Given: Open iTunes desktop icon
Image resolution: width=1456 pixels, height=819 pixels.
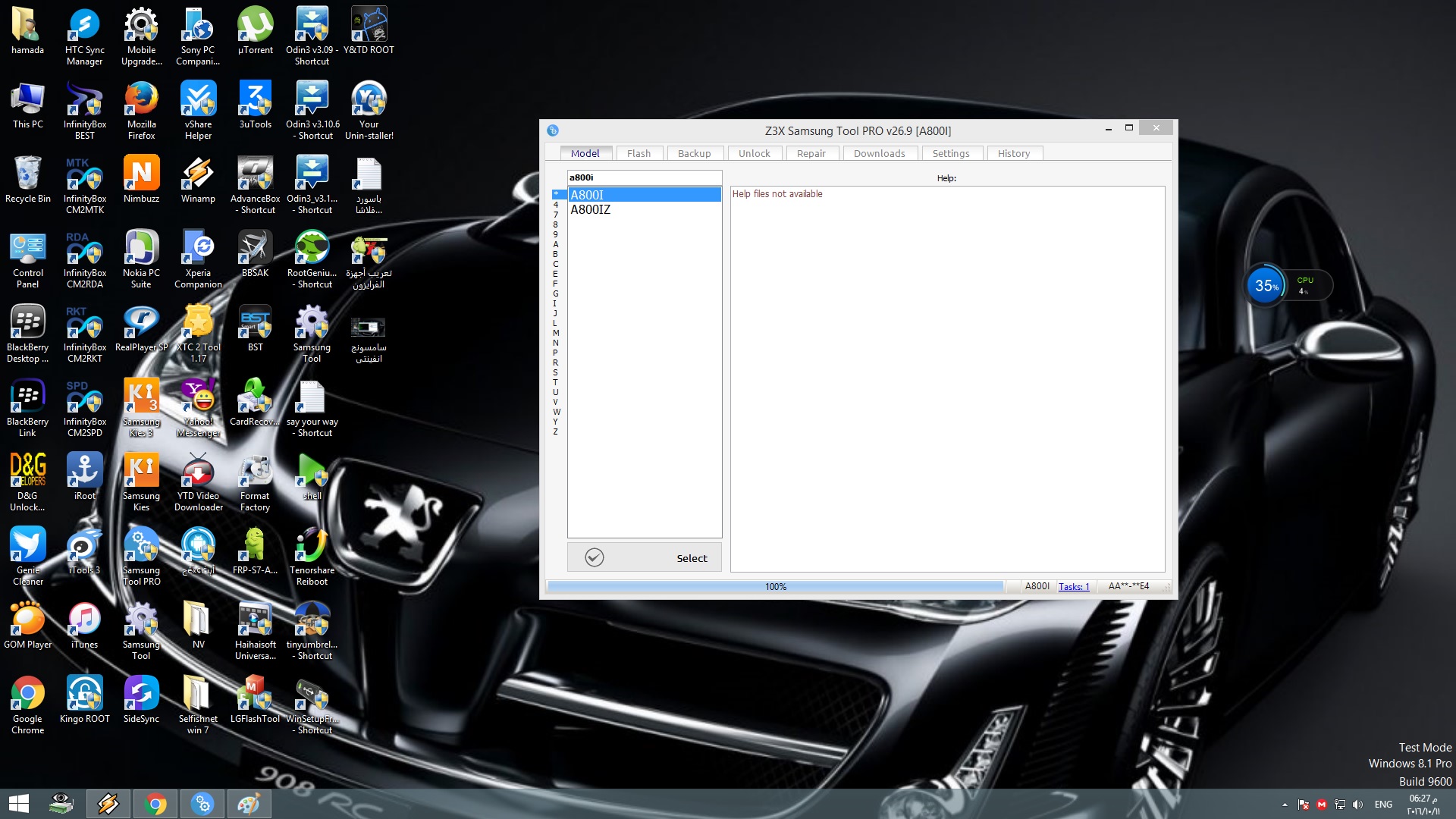Looking at the screenshot, I should 84,626.
